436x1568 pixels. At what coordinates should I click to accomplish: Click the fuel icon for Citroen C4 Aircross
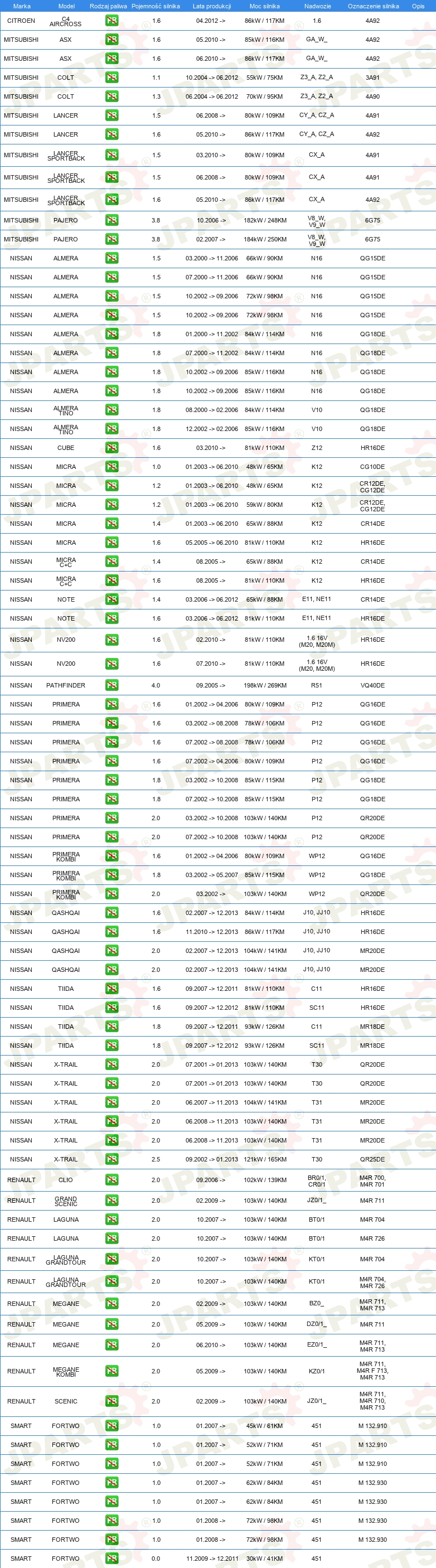112,21
